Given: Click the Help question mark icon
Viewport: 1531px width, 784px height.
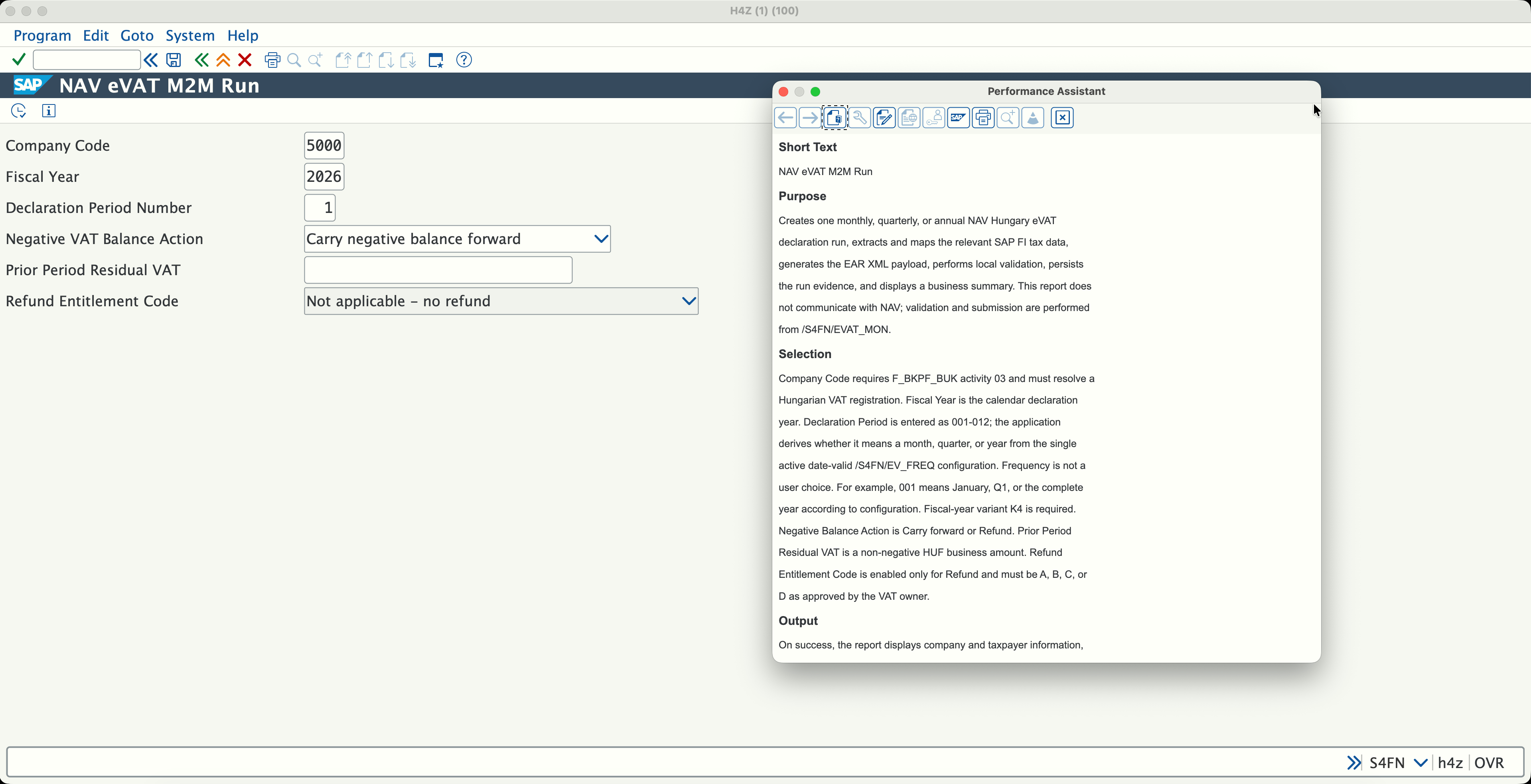Looking at the screenshot, I should 464,59.
